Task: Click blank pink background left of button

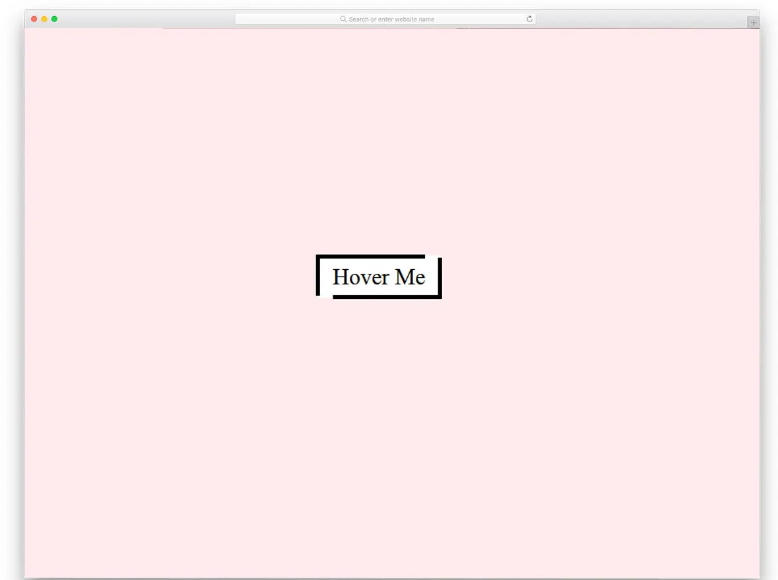Action: pyautogui.click(x=170, y=277)
